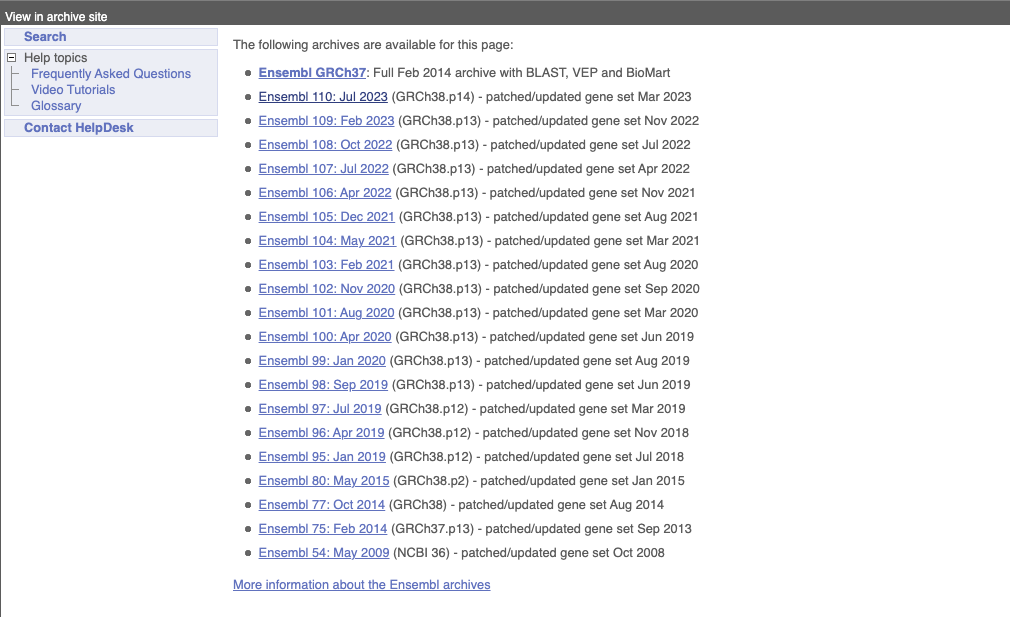The width and height of the screenshot is (1010, 617).
Task: Open Ensembl GRCh37 archive link
Action: point(312,73)
